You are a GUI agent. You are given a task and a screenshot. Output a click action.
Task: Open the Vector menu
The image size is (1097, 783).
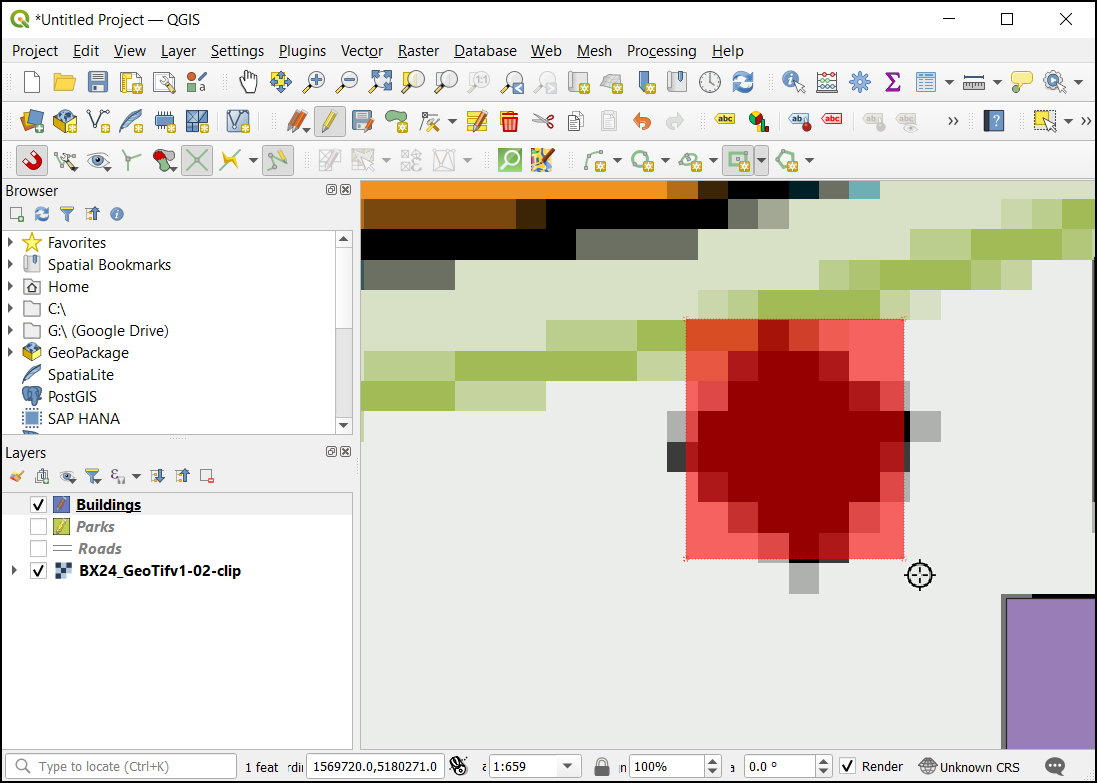pos(361,51)
